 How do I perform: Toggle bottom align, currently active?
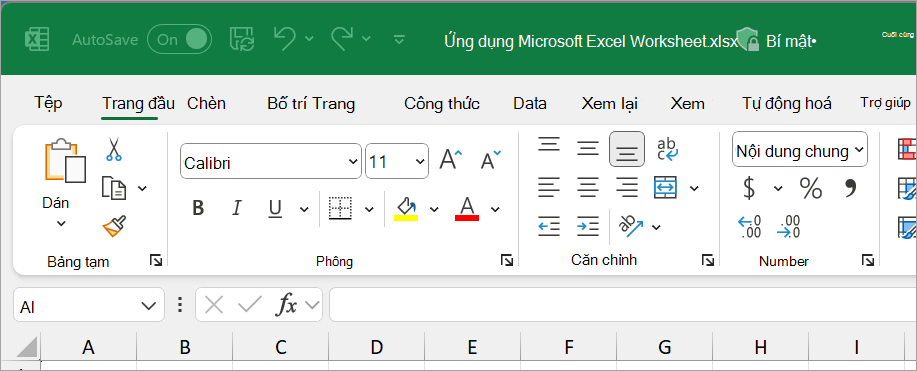coord(627,149)
